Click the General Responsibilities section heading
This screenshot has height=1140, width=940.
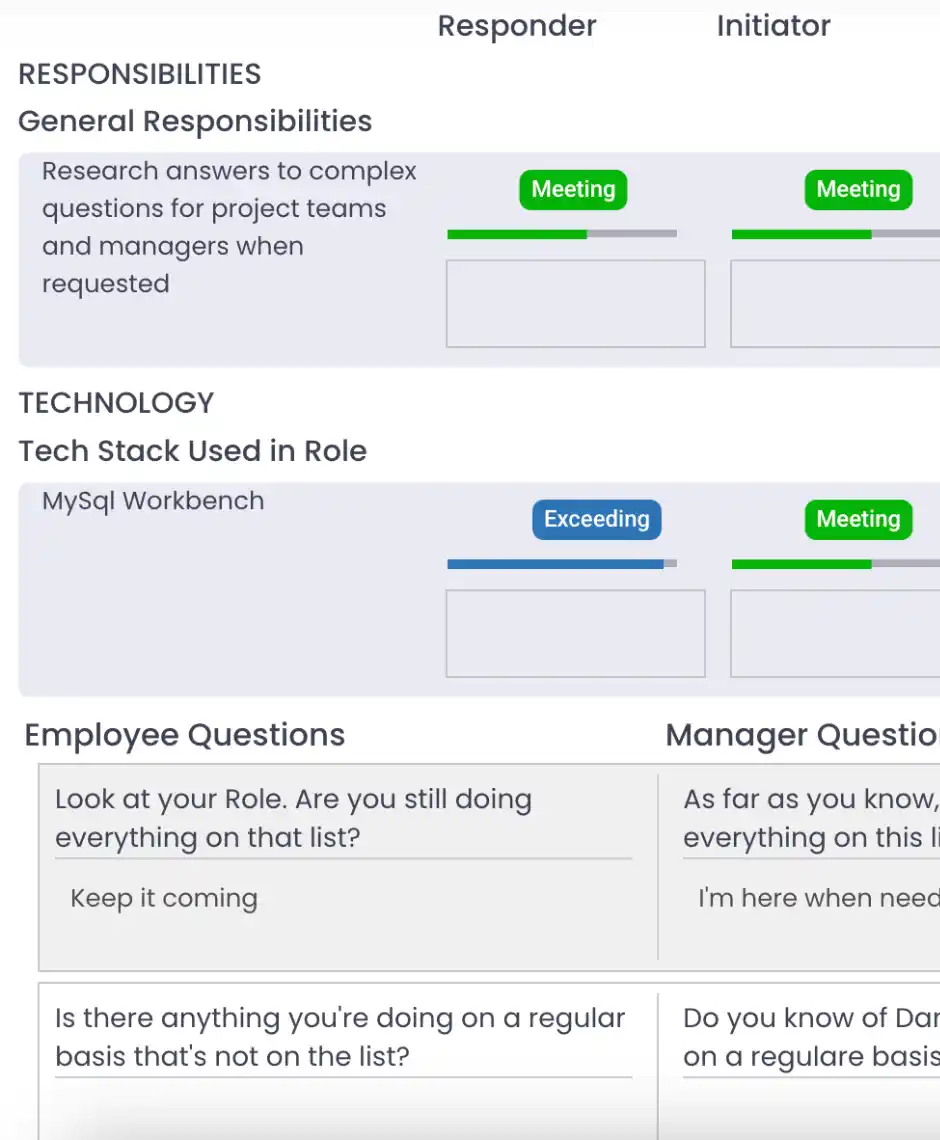point(195,121)
